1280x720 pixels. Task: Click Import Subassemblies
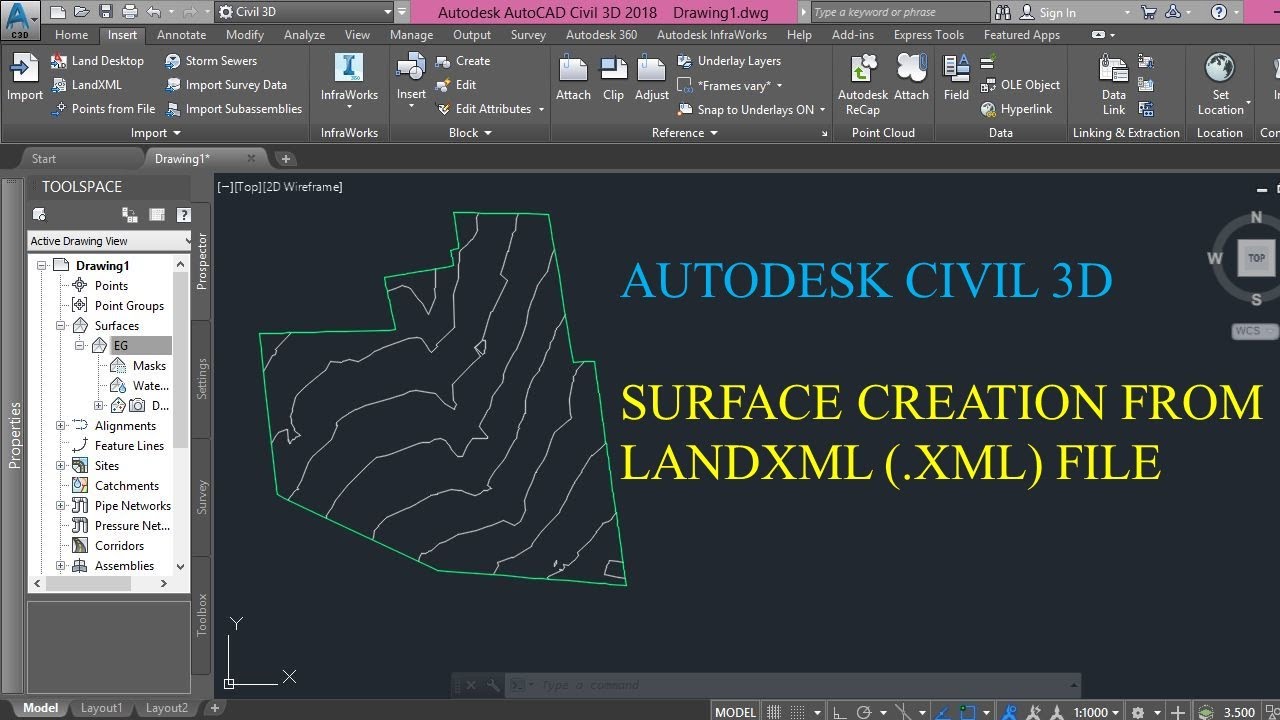233,109
